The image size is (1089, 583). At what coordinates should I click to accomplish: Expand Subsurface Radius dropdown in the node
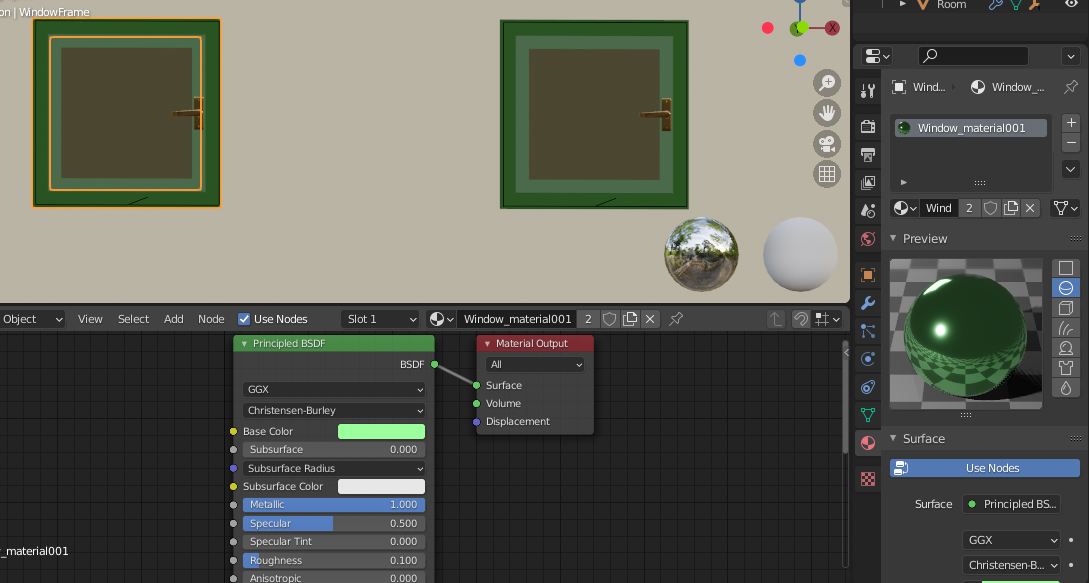point(334,468)
